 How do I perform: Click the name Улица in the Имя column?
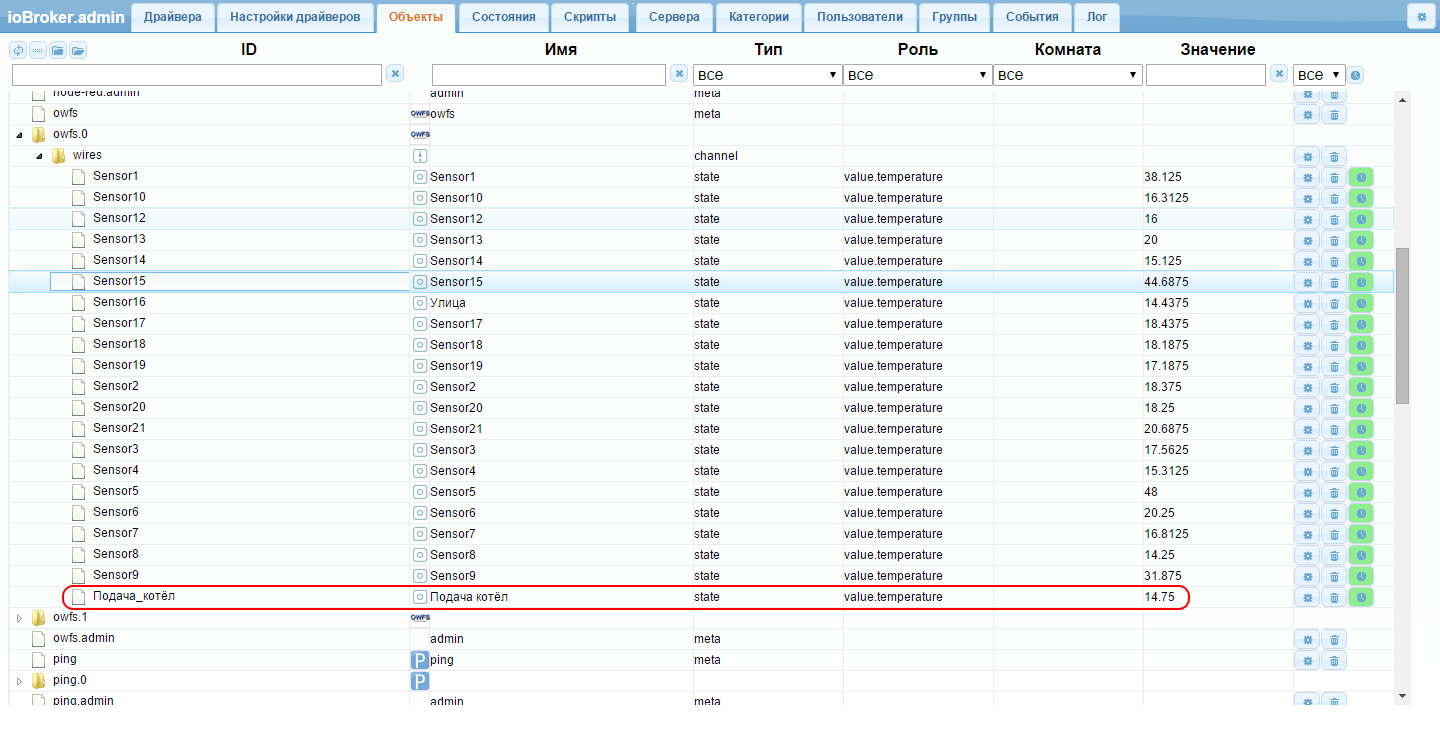448,303
